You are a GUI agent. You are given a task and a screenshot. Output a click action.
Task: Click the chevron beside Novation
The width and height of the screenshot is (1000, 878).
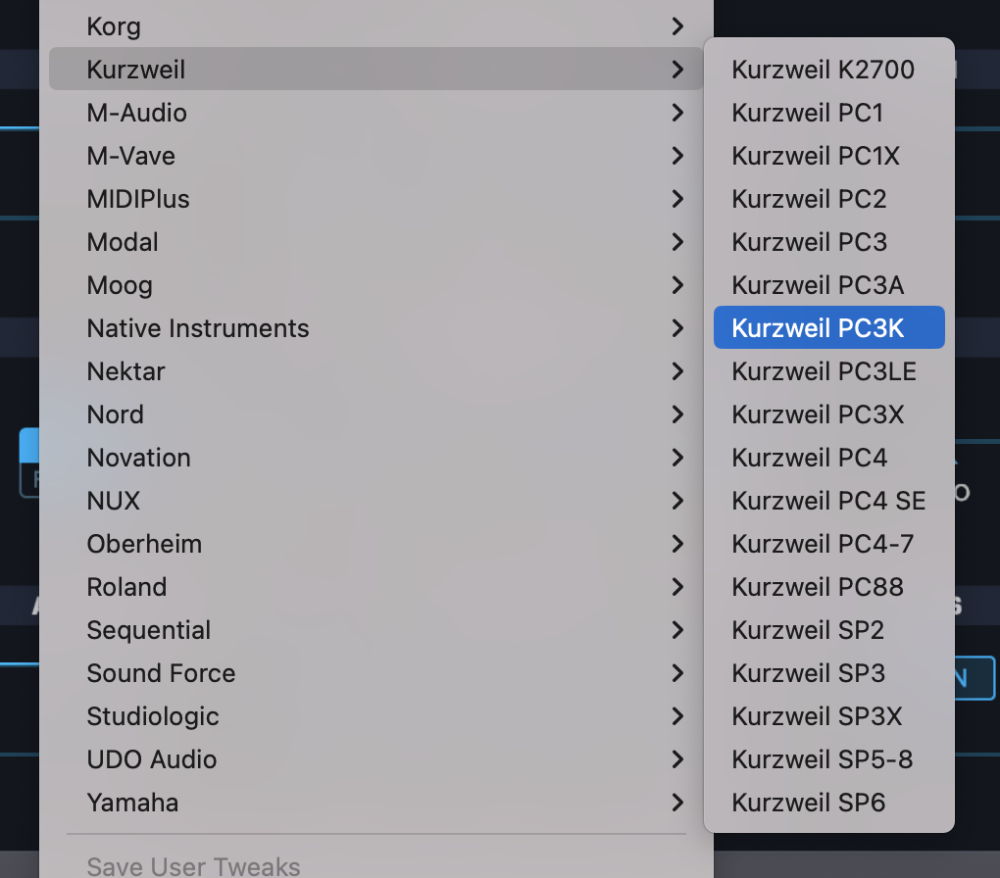coord(678,457)
